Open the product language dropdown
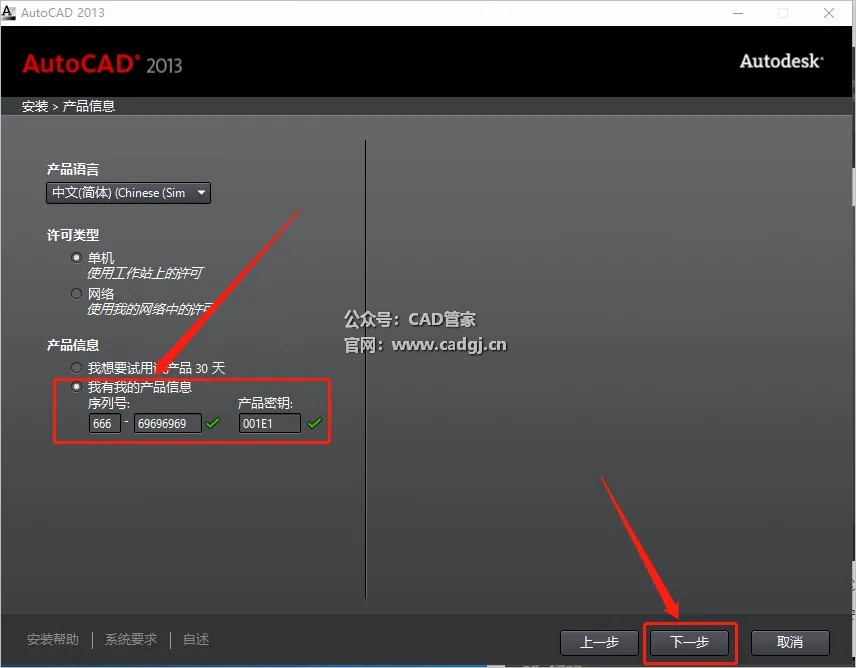 (x=128, y=193)
